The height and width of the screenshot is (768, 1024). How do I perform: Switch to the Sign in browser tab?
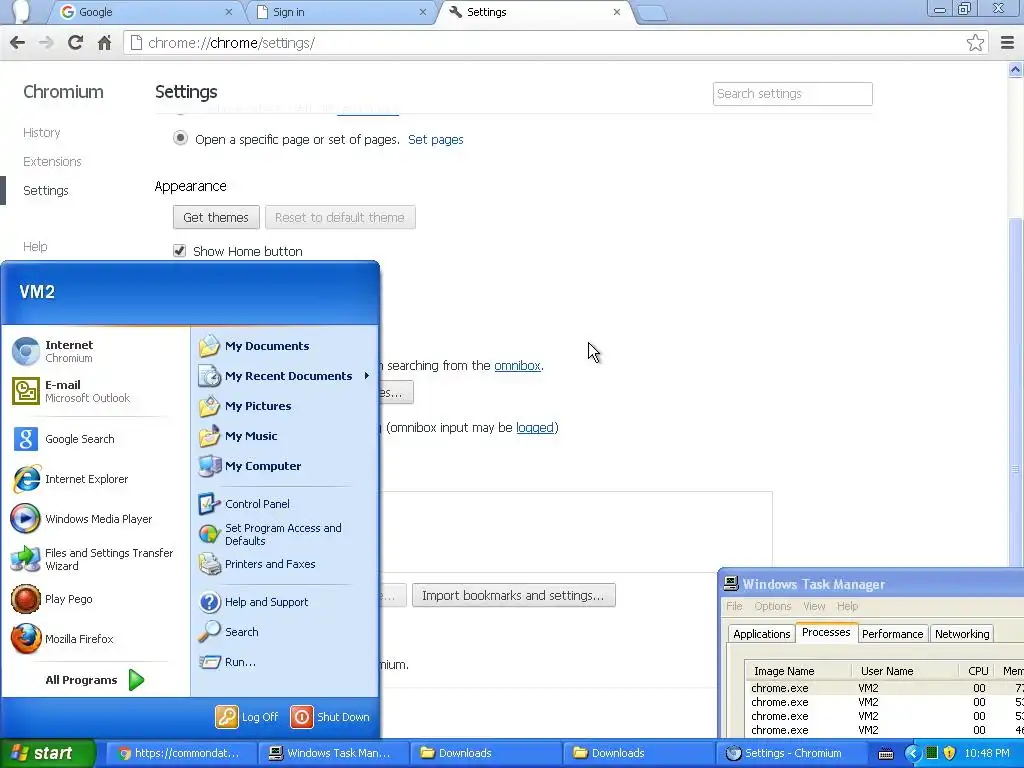342,12
